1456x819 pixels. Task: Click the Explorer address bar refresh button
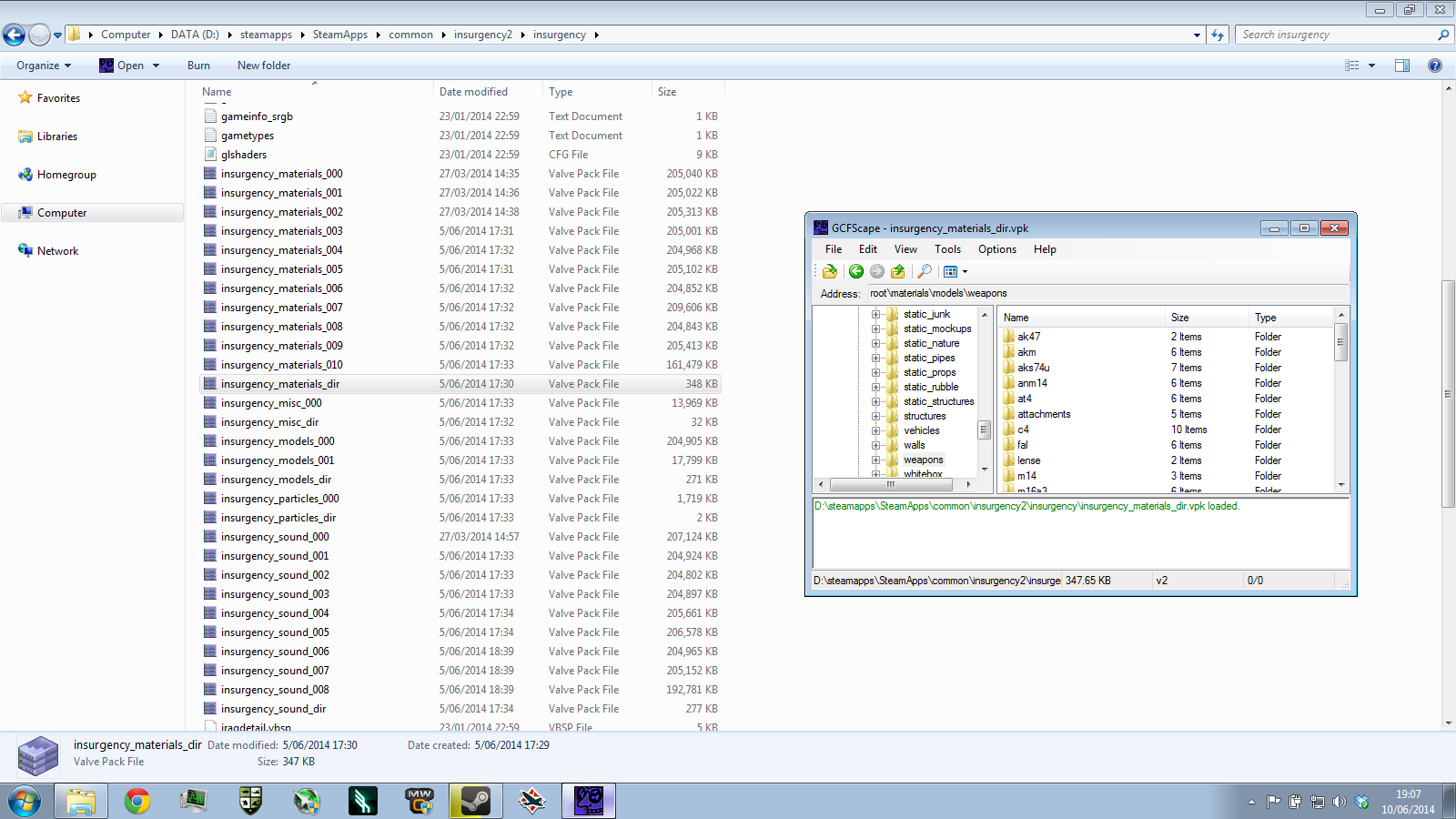point(1218,35)
